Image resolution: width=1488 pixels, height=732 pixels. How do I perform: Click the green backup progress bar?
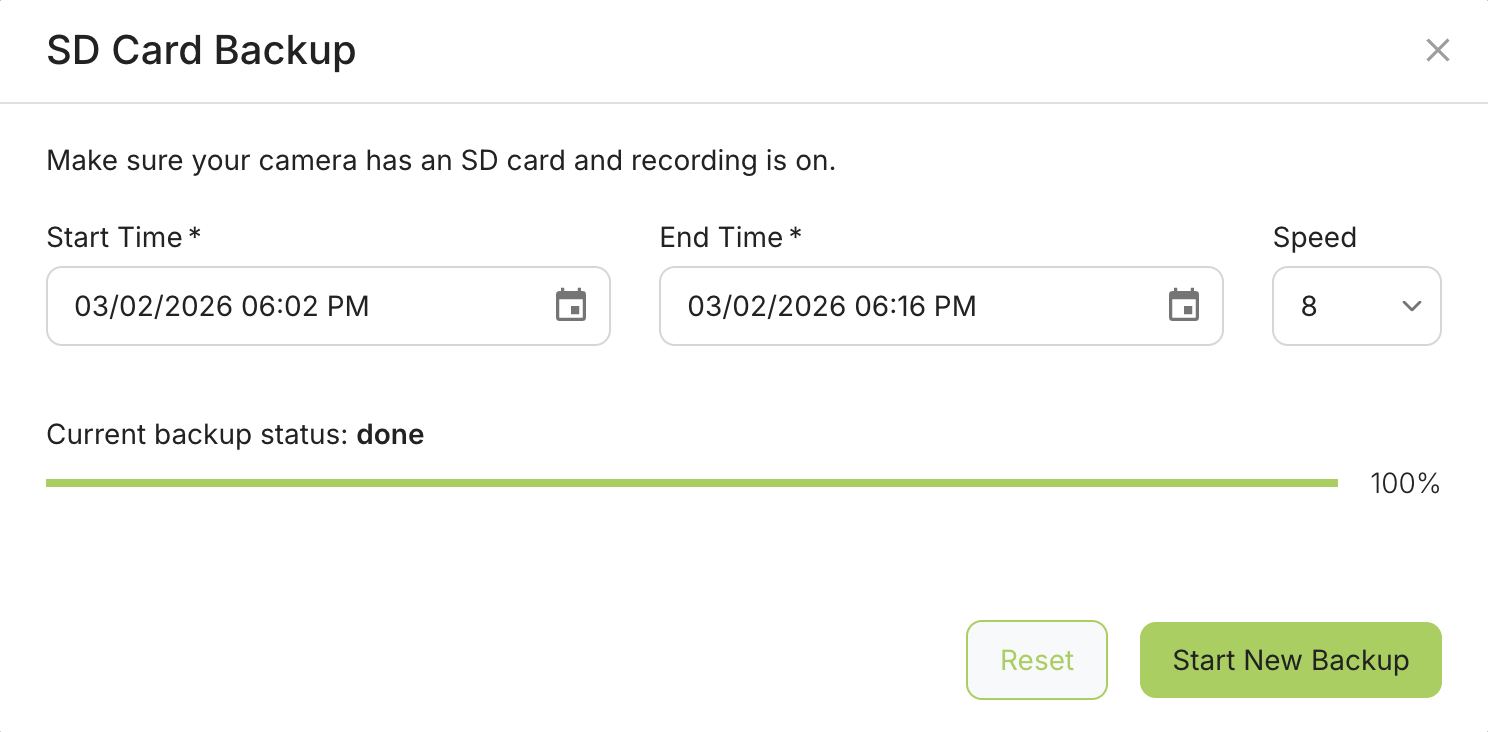691,483
